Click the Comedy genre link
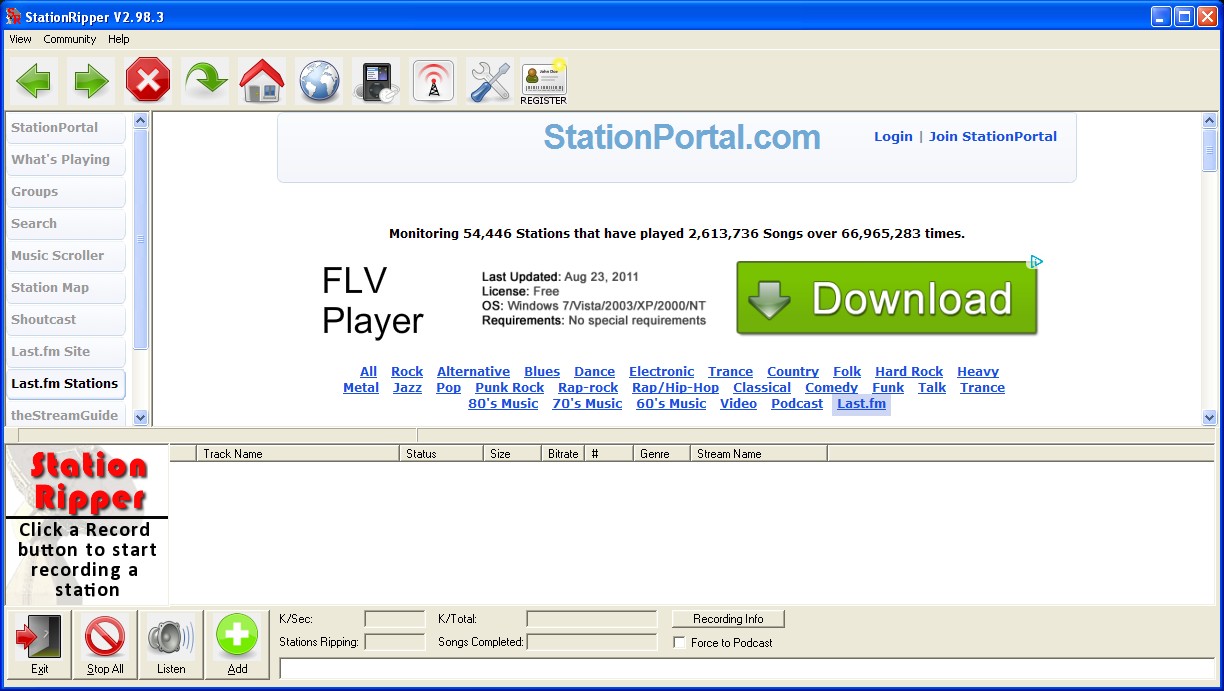 tap(832, 388)
